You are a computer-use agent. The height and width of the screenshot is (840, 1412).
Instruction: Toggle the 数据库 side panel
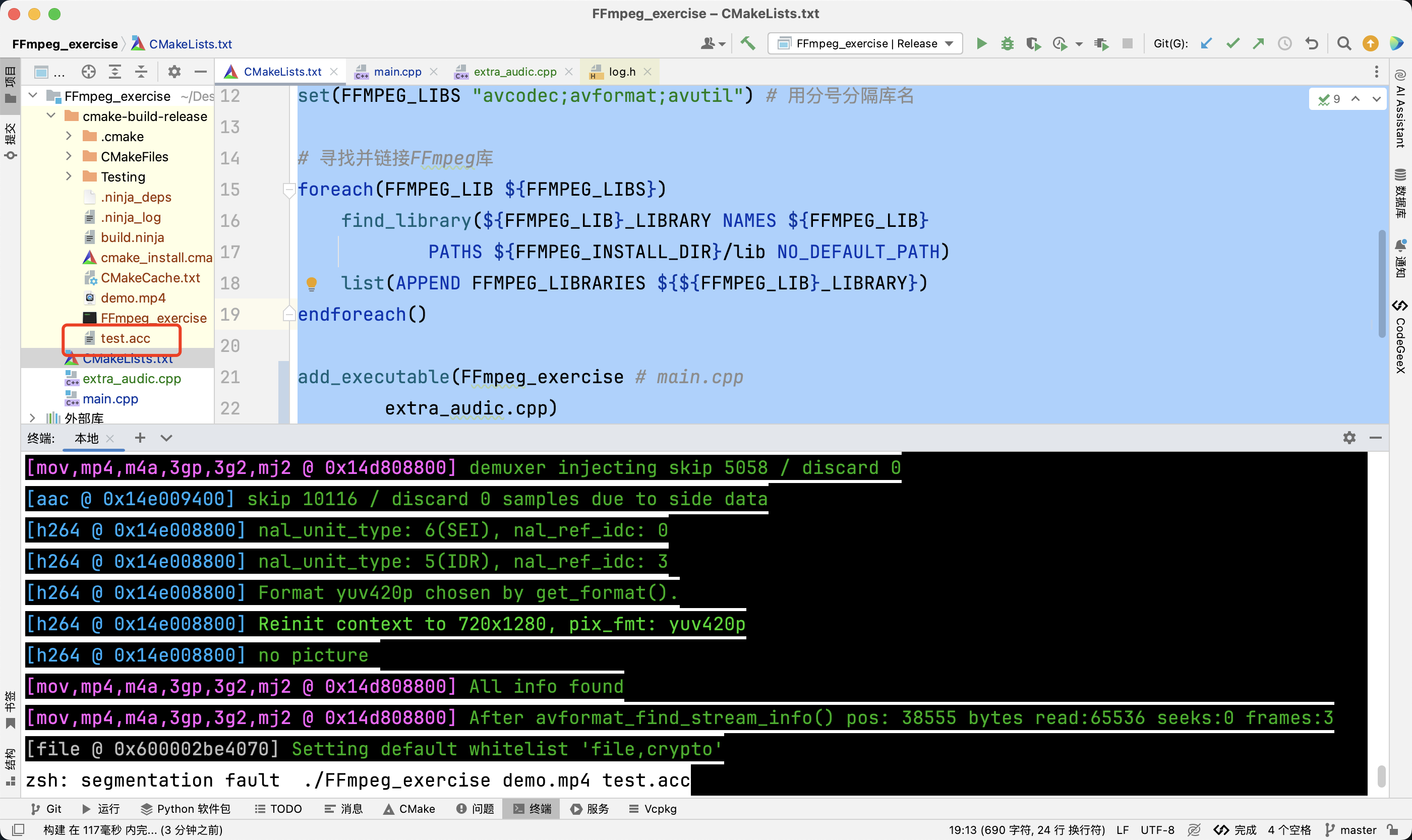1400,193
